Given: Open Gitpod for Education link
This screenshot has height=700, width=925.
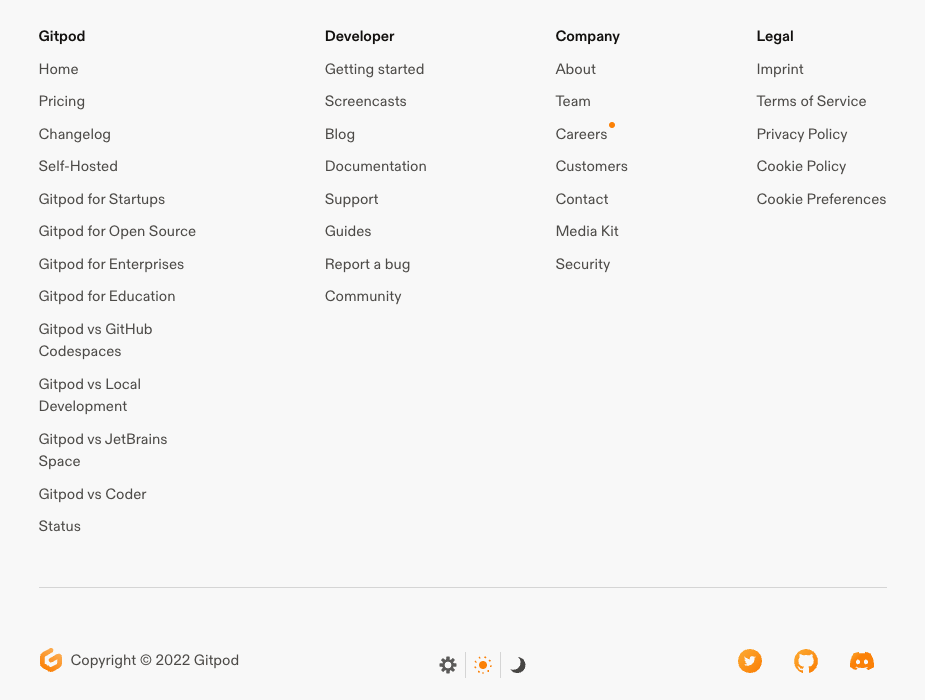Looking at the screenshot, I should click(x=107, y=296).
